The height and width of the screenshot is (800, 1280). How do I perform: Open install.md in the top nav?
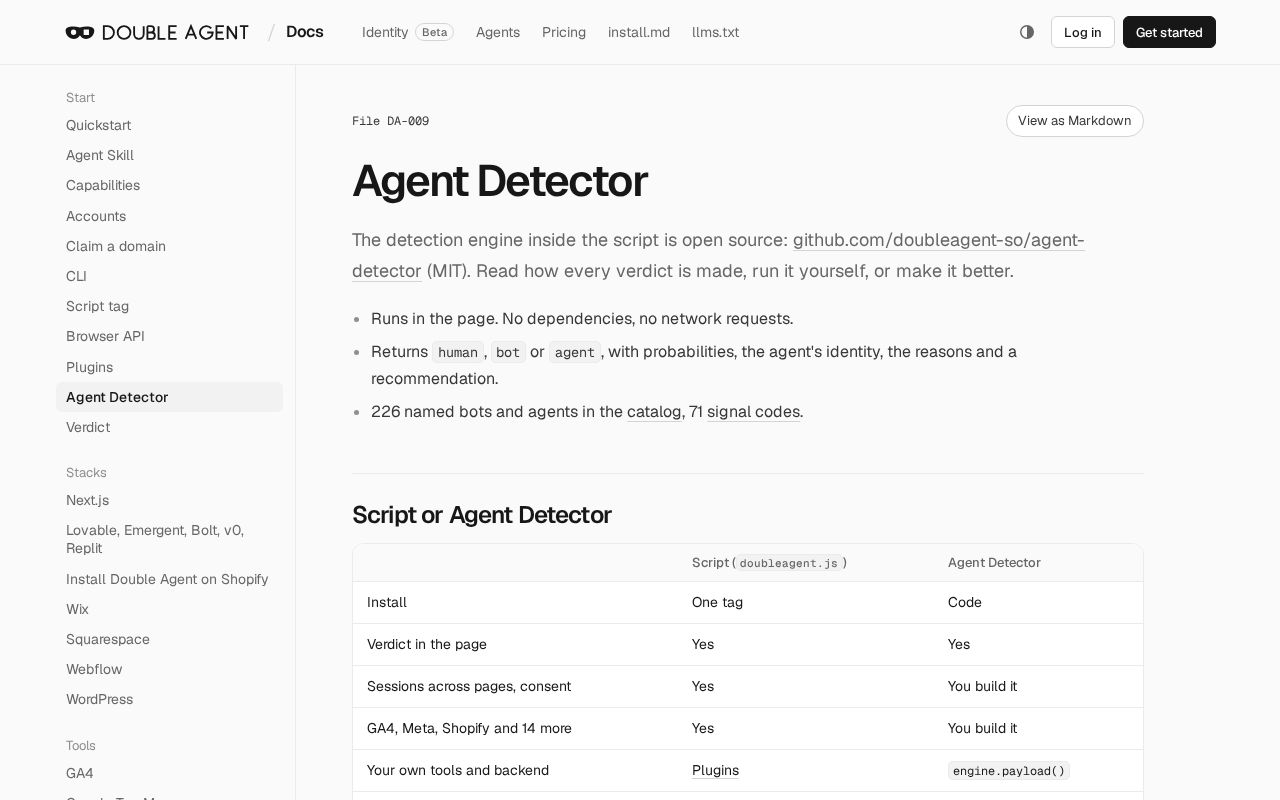point(639,32)
